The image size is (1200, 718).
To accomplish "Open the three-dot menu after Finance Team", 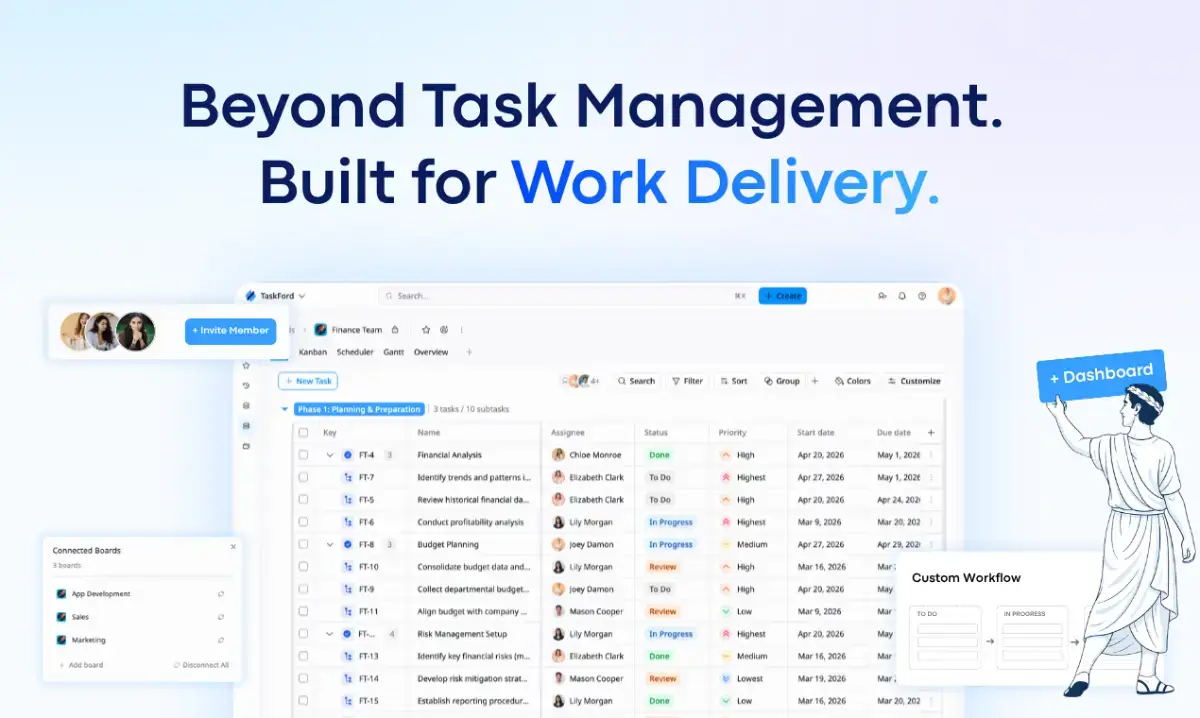I will (462, 329).
